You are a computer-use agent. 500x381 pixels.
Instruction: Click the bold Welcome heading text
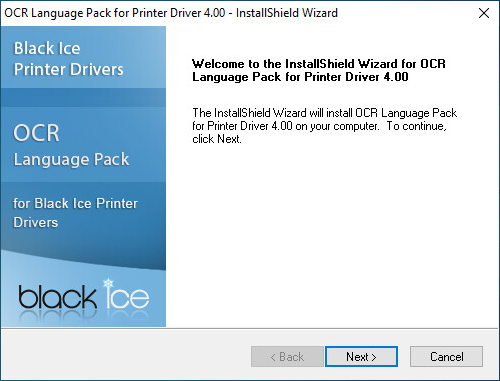[x=319, y=70]
